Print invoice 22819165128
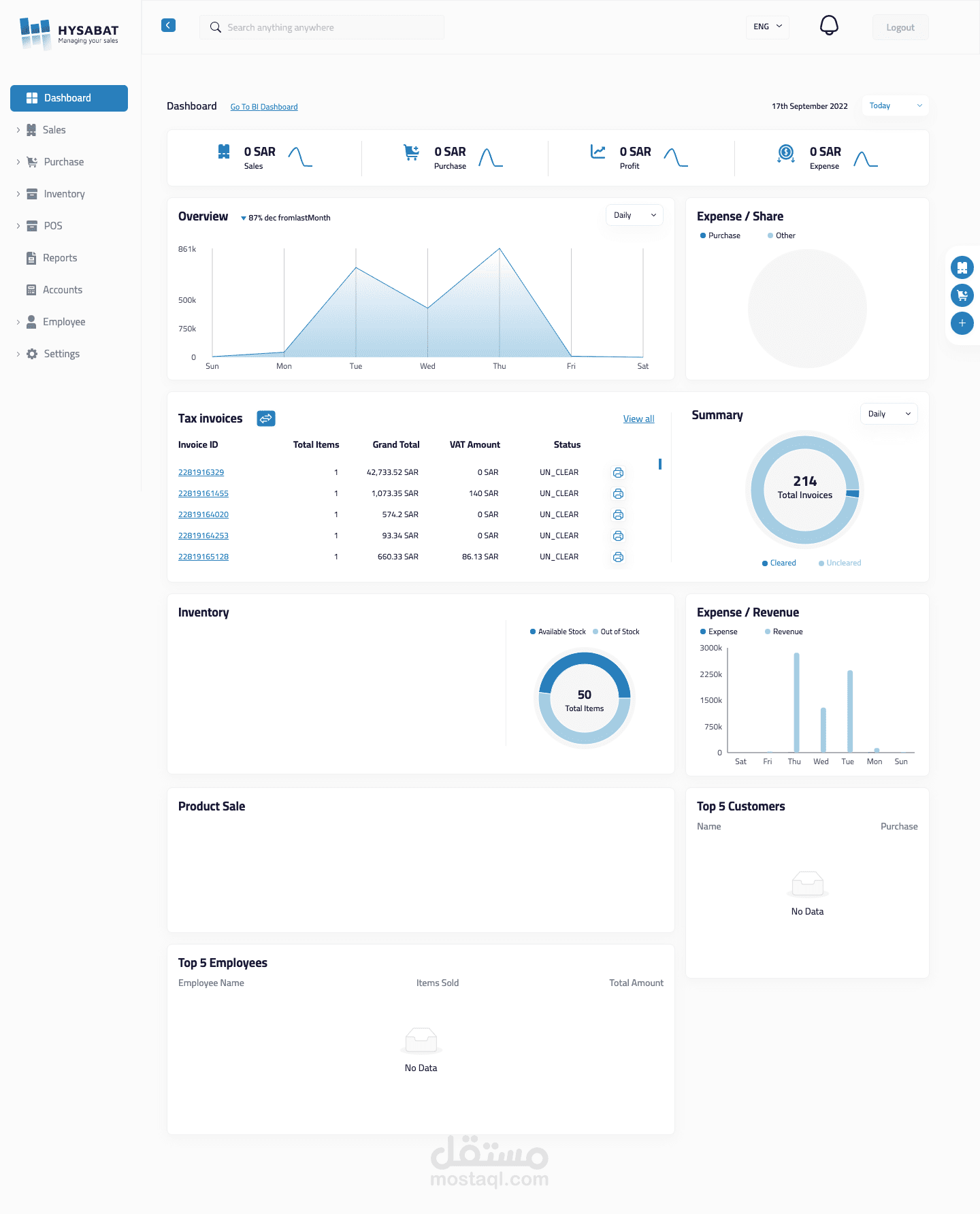Image resolution: width=980 pixels, height=1214 pixels. coord(618,557)
